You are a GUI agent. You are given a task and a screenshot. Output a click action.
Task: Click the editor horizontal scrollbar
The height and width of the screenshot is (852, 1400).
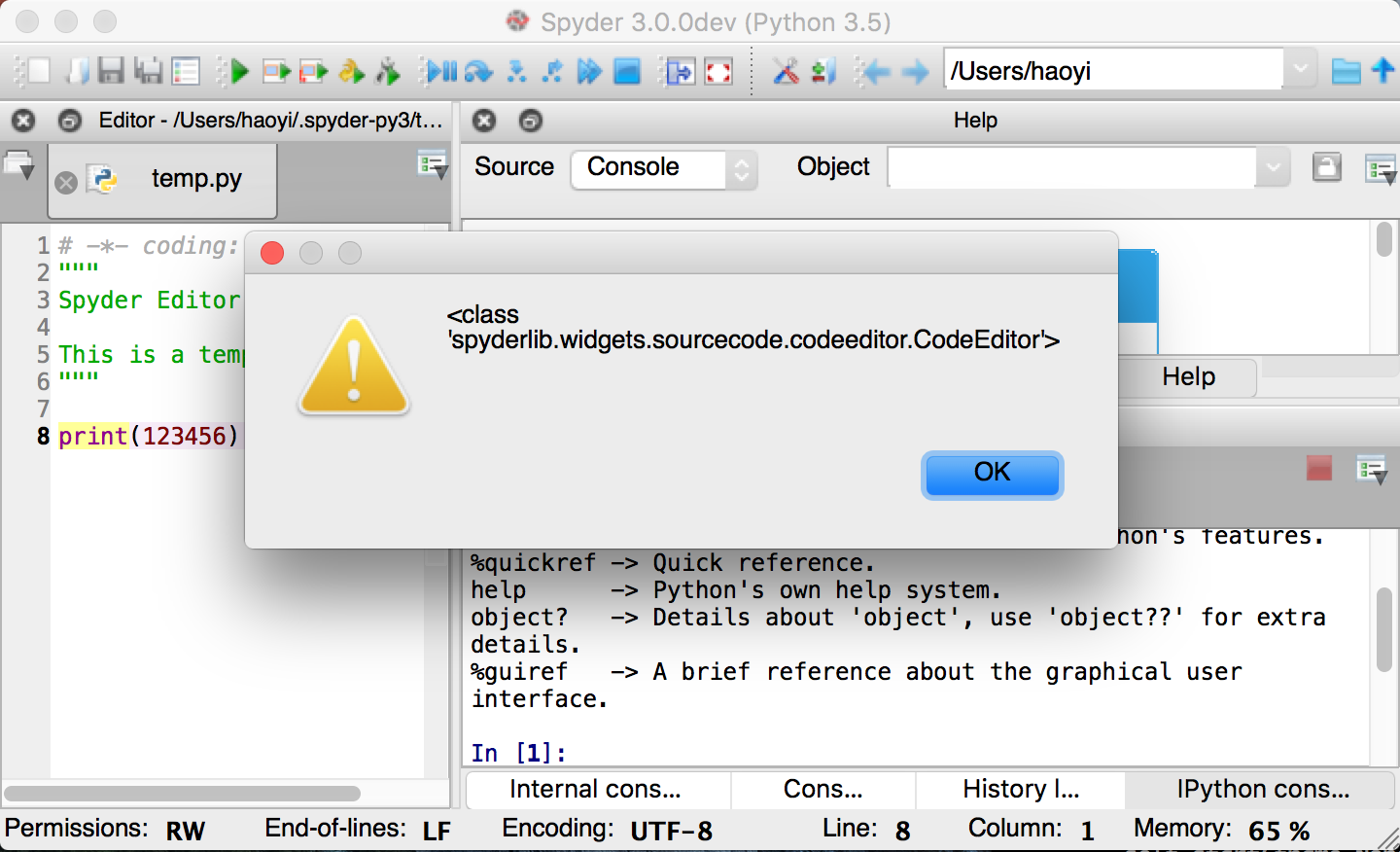(183, 794)
